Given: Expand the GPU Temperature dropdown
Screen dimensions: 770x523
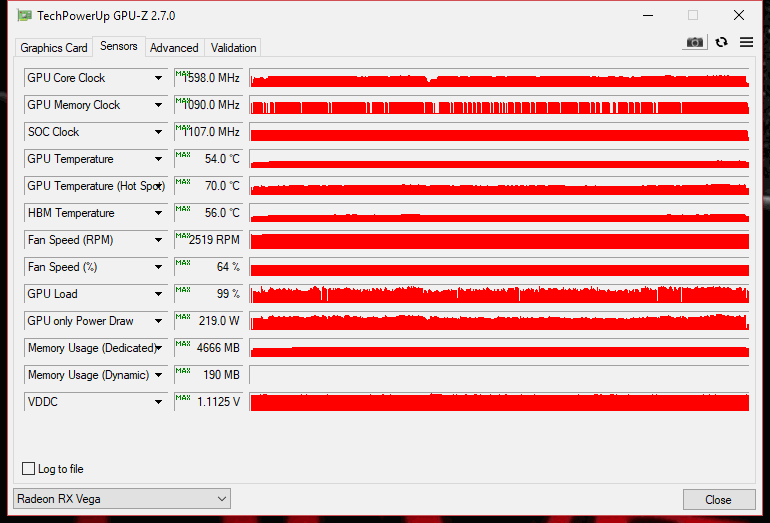Looking at the screenshot, I should [158, 159].
